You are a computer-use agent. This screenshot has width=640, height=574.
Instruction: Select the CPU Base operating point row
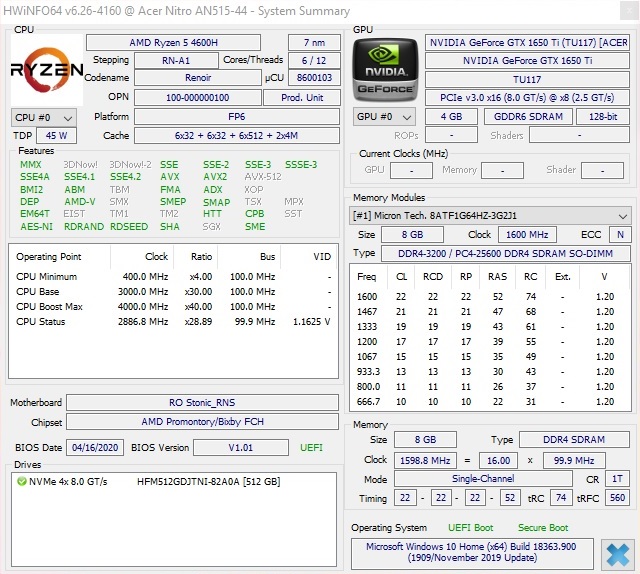[x=173, y=291]
